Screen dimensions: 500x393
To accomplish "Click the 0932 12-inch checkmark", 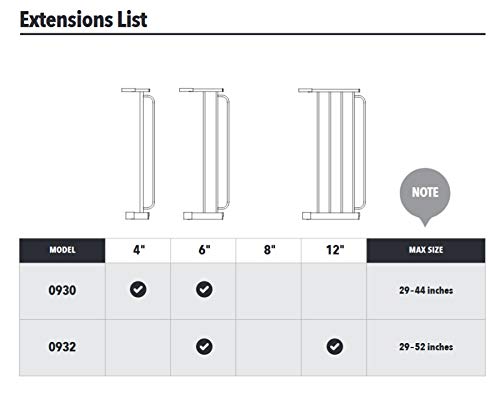I will (335, 347).
